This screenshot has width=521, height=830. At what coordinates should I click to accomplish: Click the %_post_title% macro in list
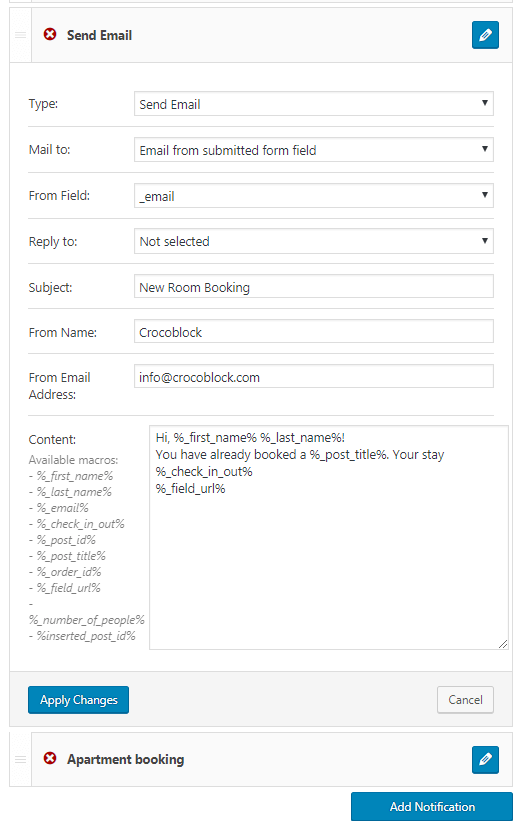[71, 556]
